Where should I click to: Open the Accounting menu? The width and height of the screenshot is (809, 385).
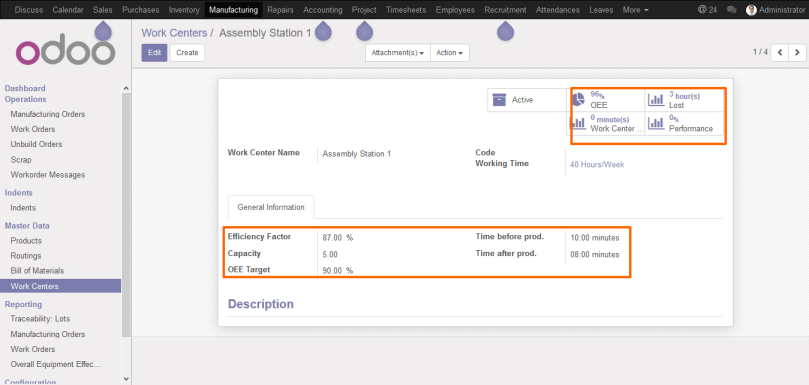pos(322,10)
